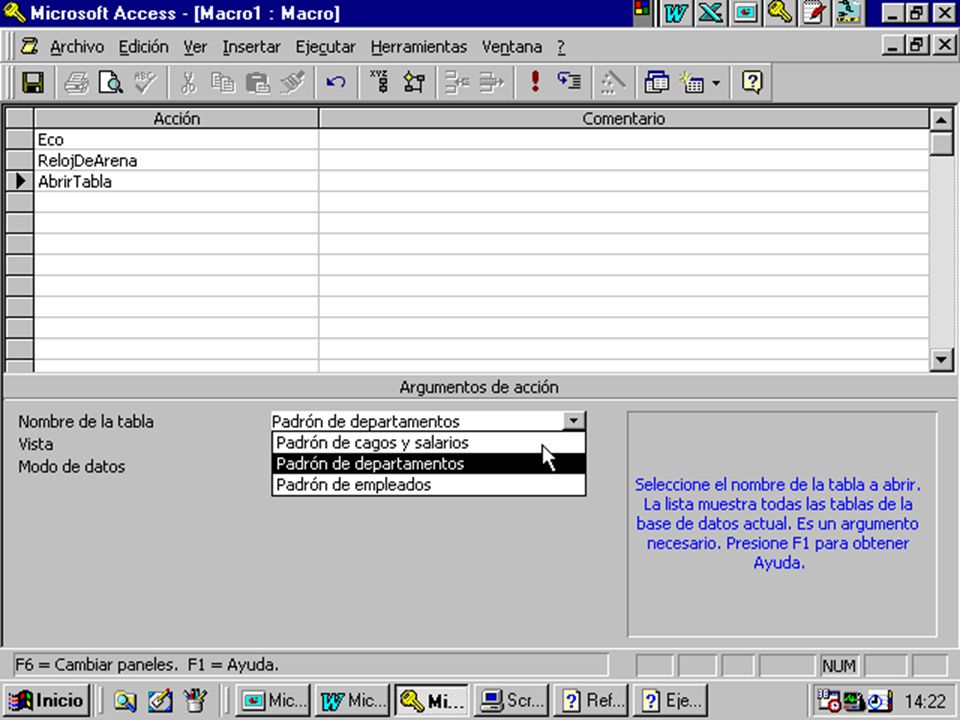Select 'Padrón de empleados' option

point(429,484)
